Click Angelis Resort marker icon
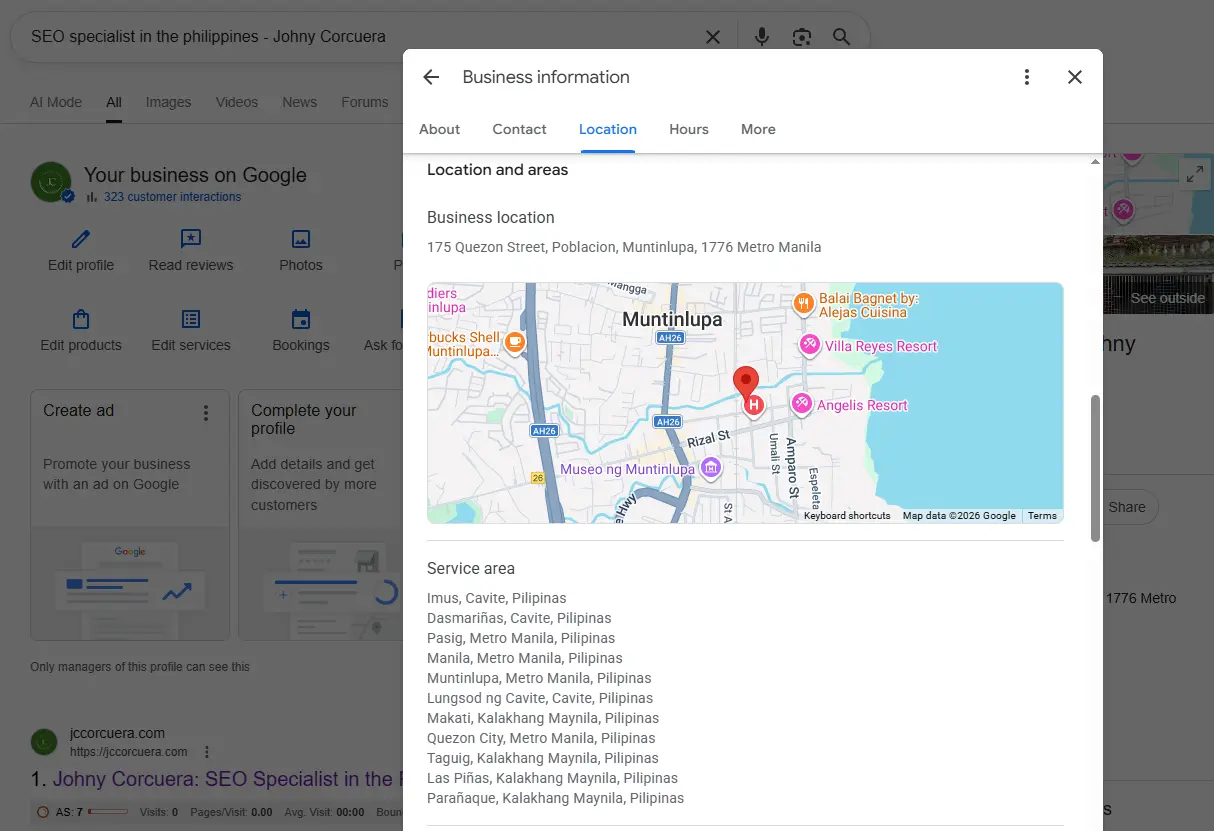Viewport: 1214px width, 831px height. click(801, 404)
